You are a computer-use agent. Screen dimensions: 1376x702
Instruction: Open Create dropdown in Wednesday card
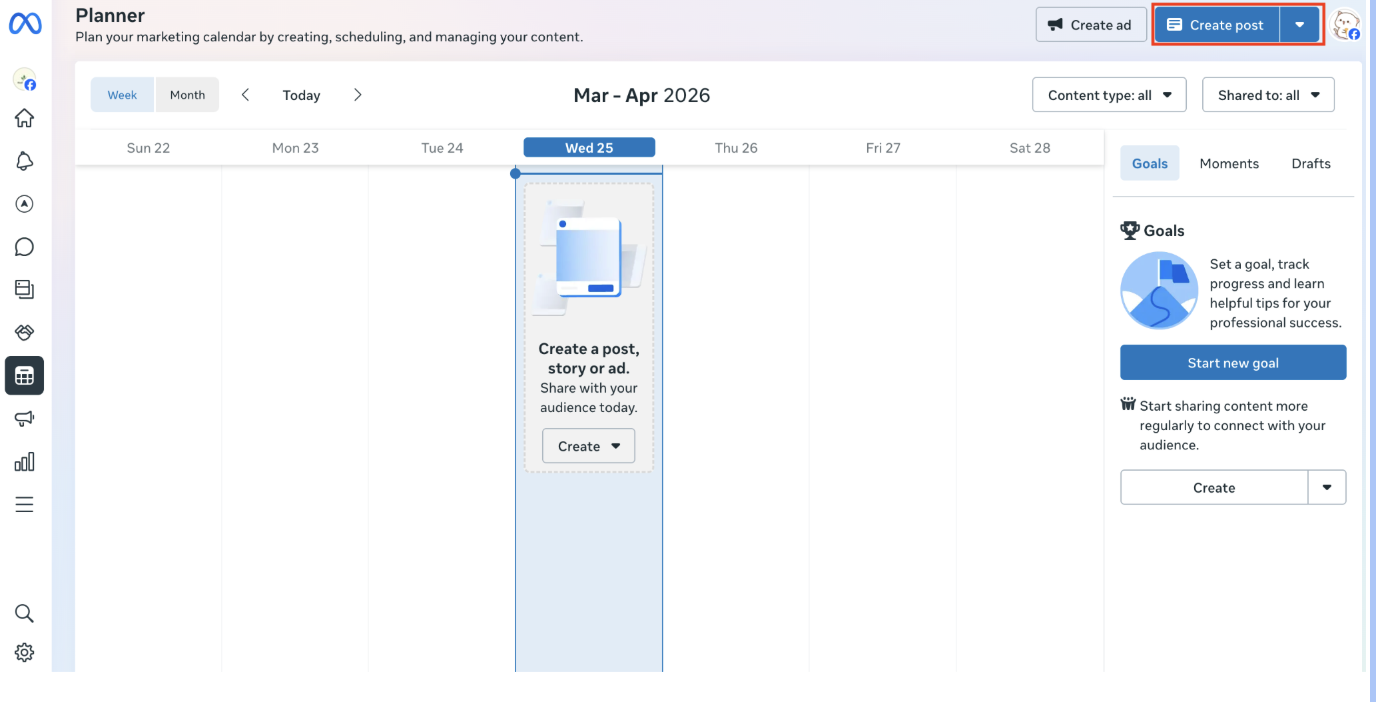click(x=589, y=446)
